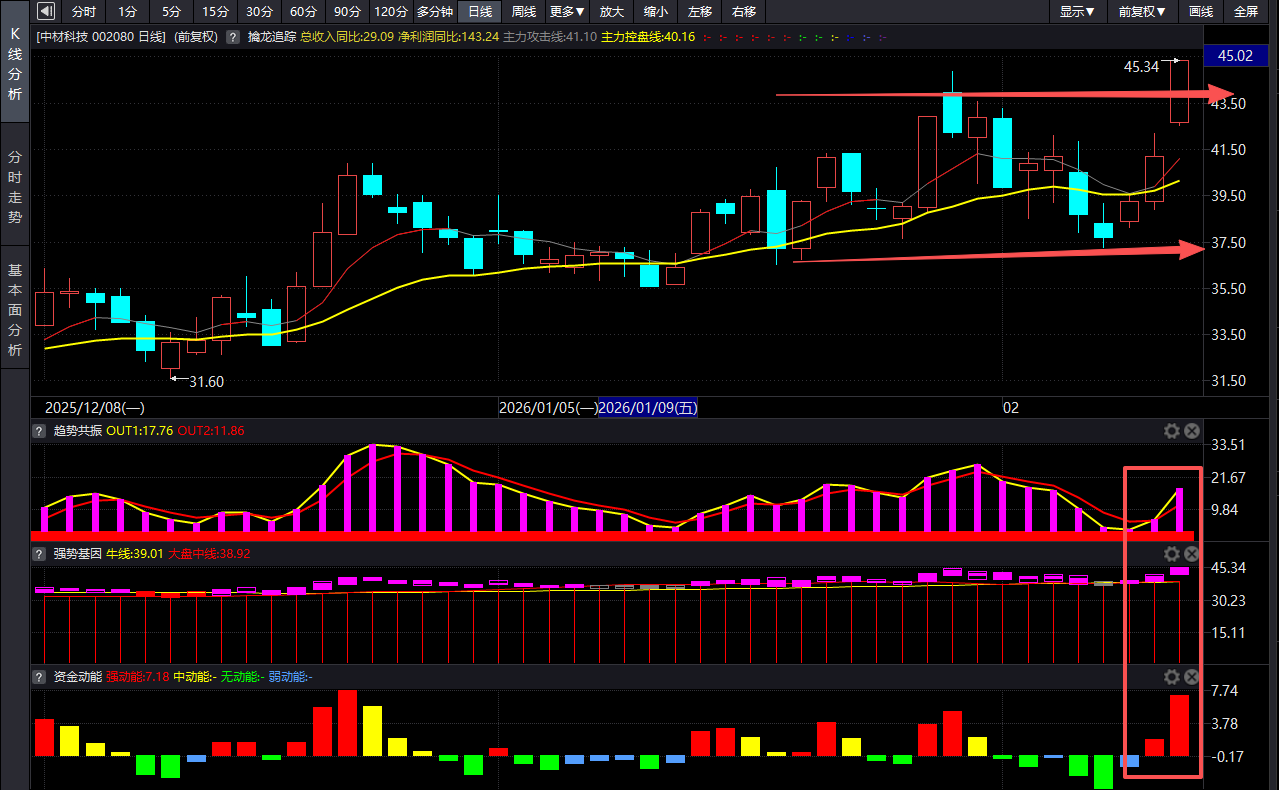1279x790 pixels.
Task: Click the 净利润同比:143.24 value
Action: [448, 37]
